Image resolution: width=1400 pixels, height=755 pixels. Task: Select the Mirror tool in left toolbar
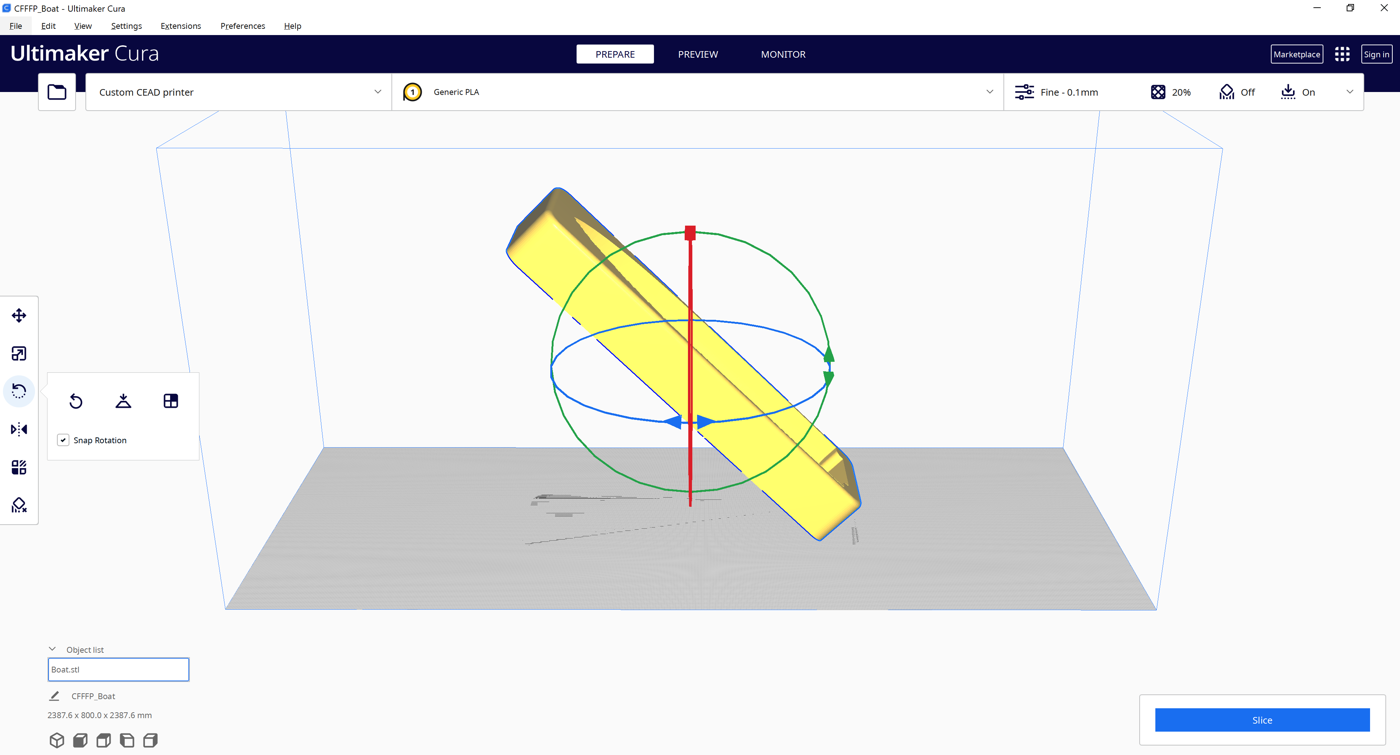[x=19, y=430]
